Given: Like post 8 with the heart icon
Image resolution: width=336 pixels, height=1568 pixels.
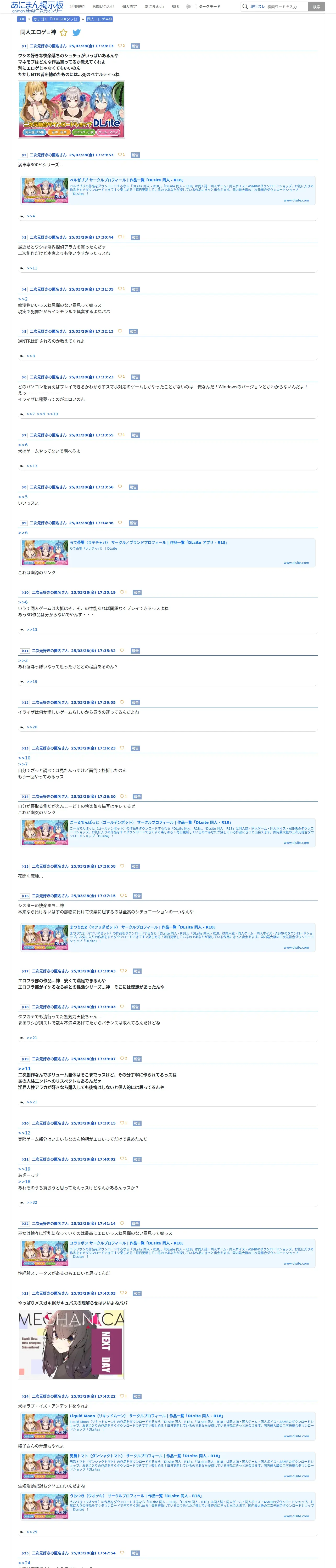Looking at the screenshot, I should click(x=120, y=486).
